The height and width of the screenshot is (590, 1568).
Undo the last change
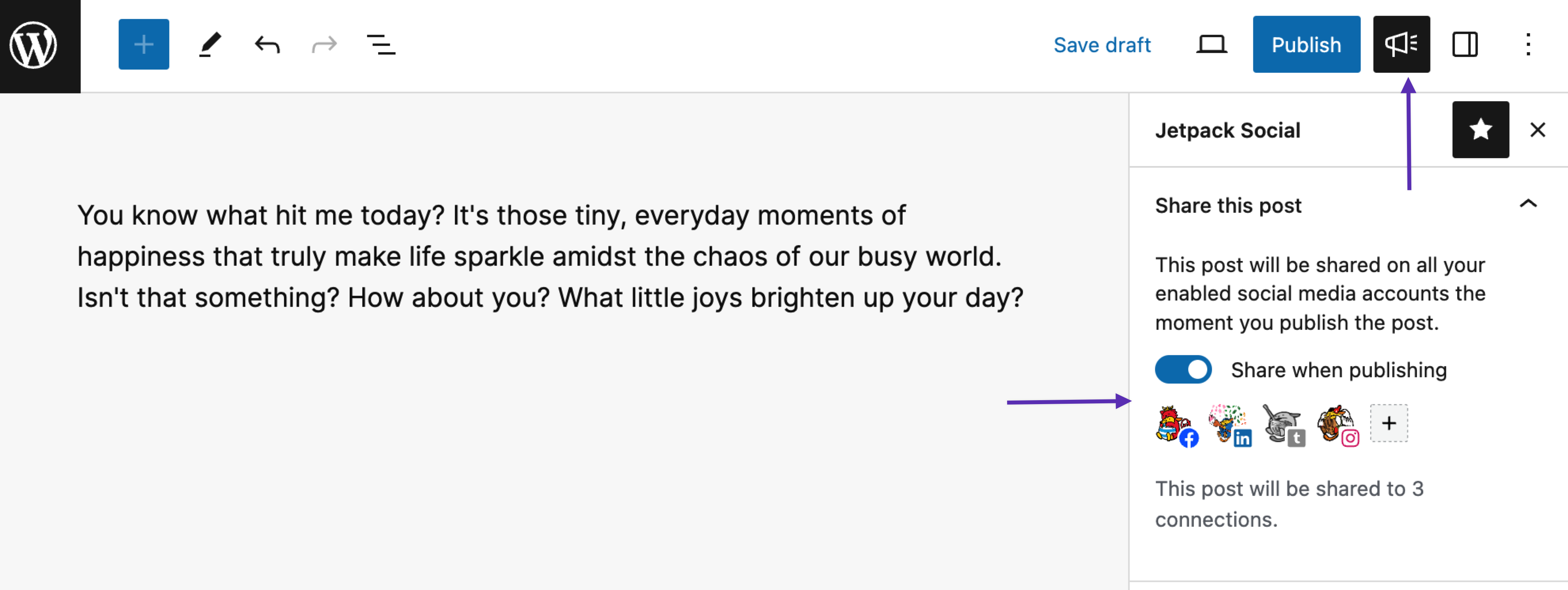pos(267,44)
